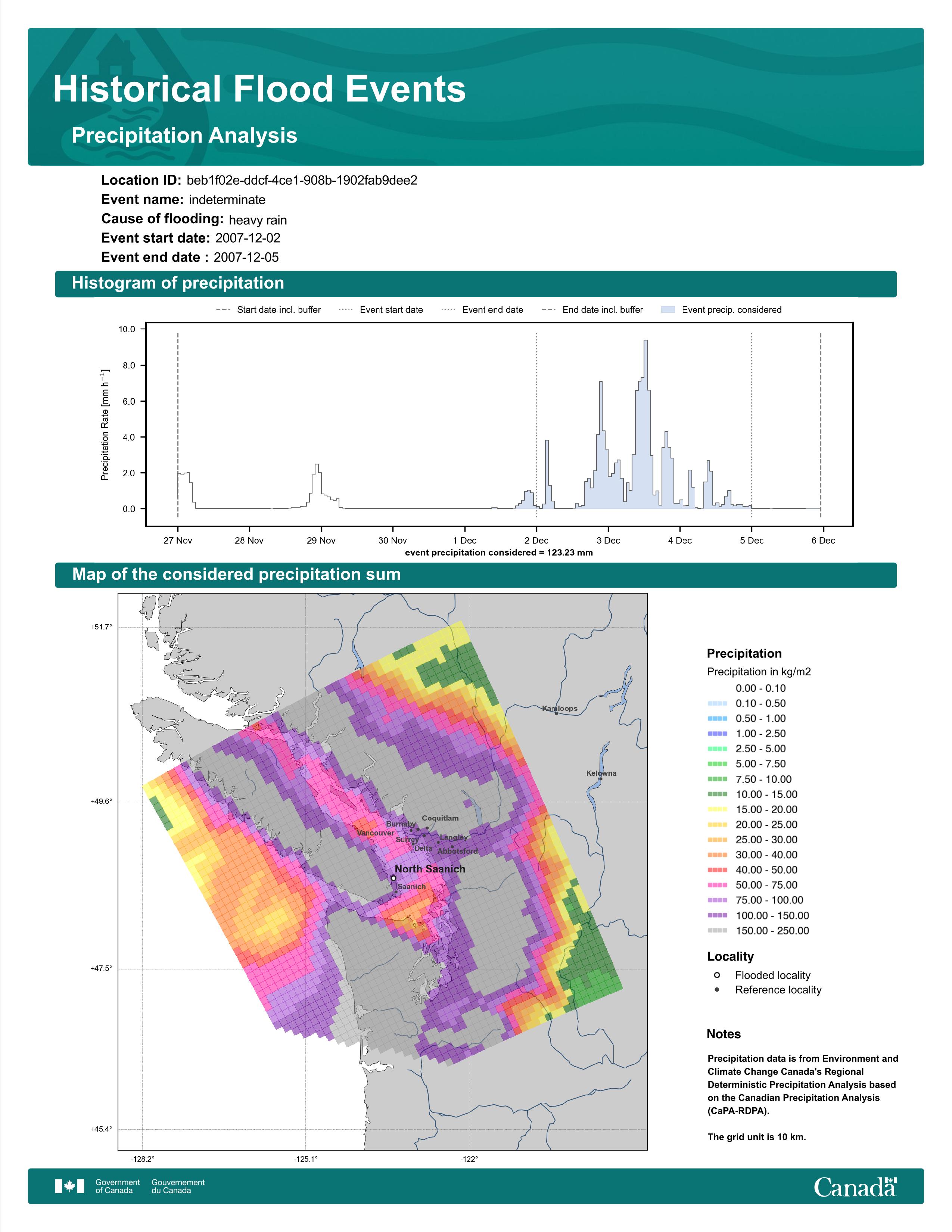The image size is (952, 1232).
Task: Click the Abbotsford label on the map
Action: [457, 851]
